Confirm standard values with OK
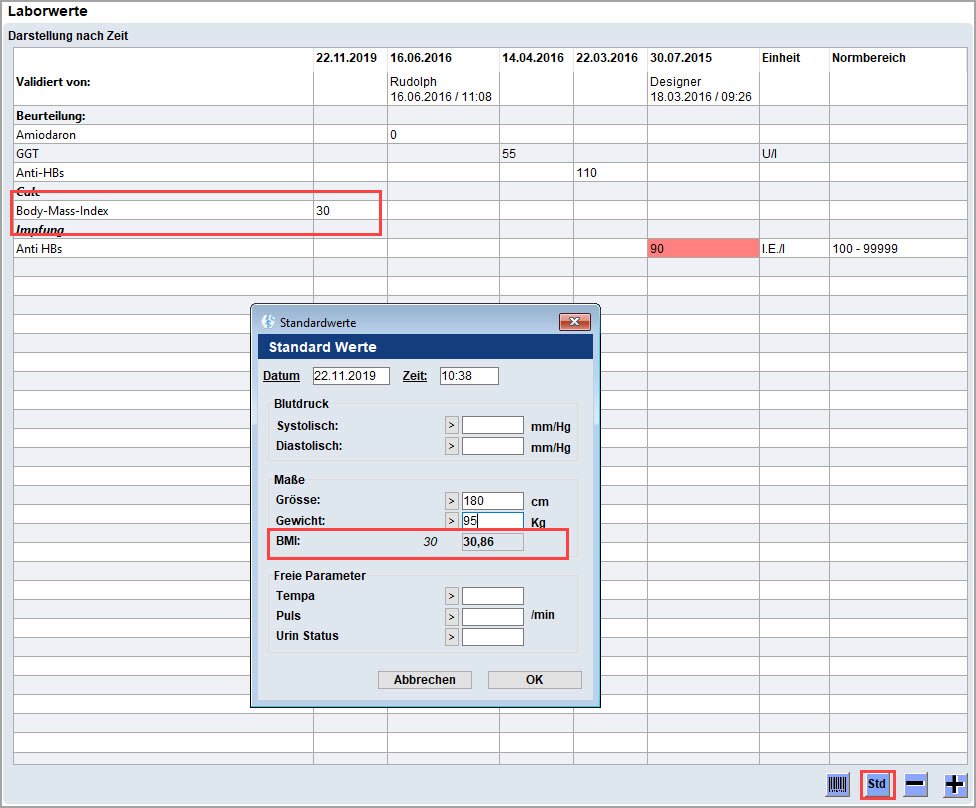976x808 pixels. (x=534, y=680)
